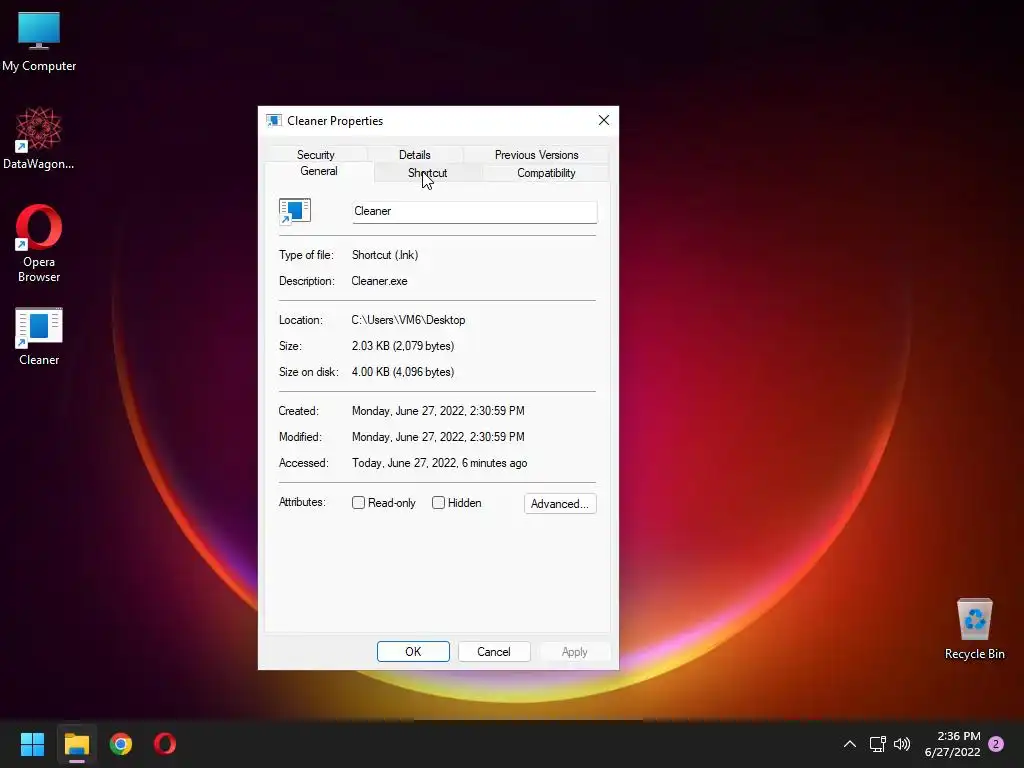
Task: Launch Opera from the taskbar
Action: point(165,744)
